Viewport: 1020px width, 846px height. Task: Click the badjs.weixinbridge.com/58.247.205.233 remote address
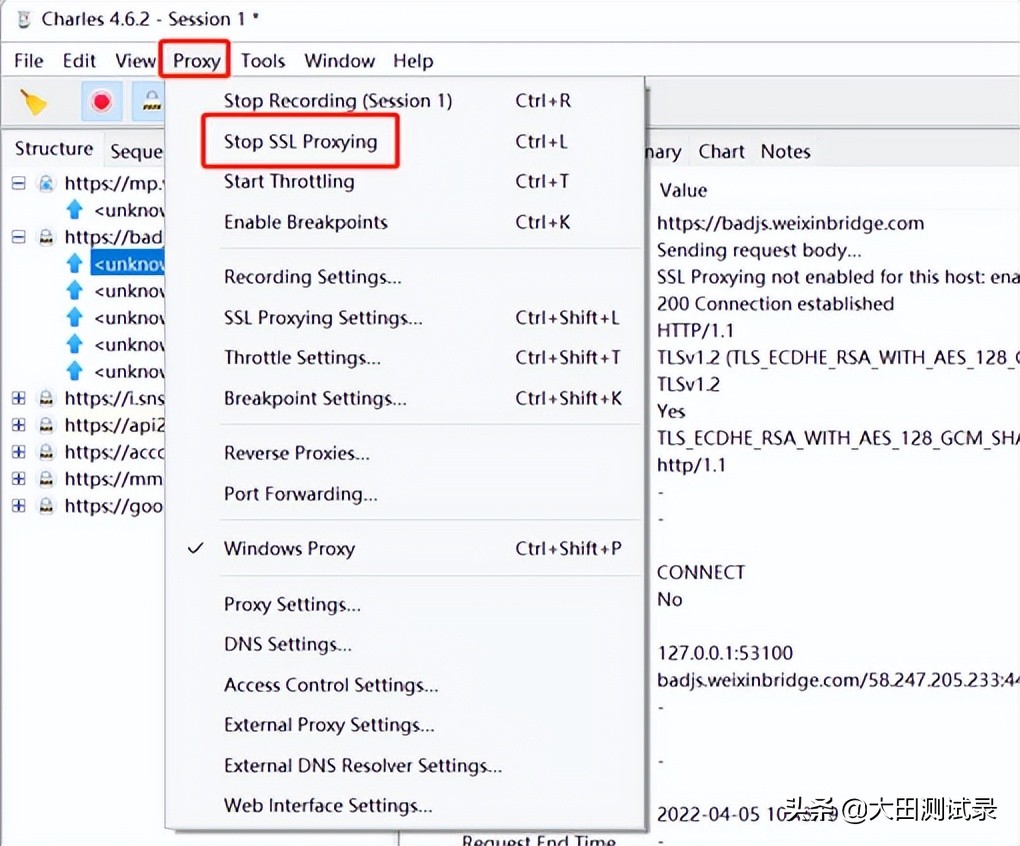[x=838, y=680]
